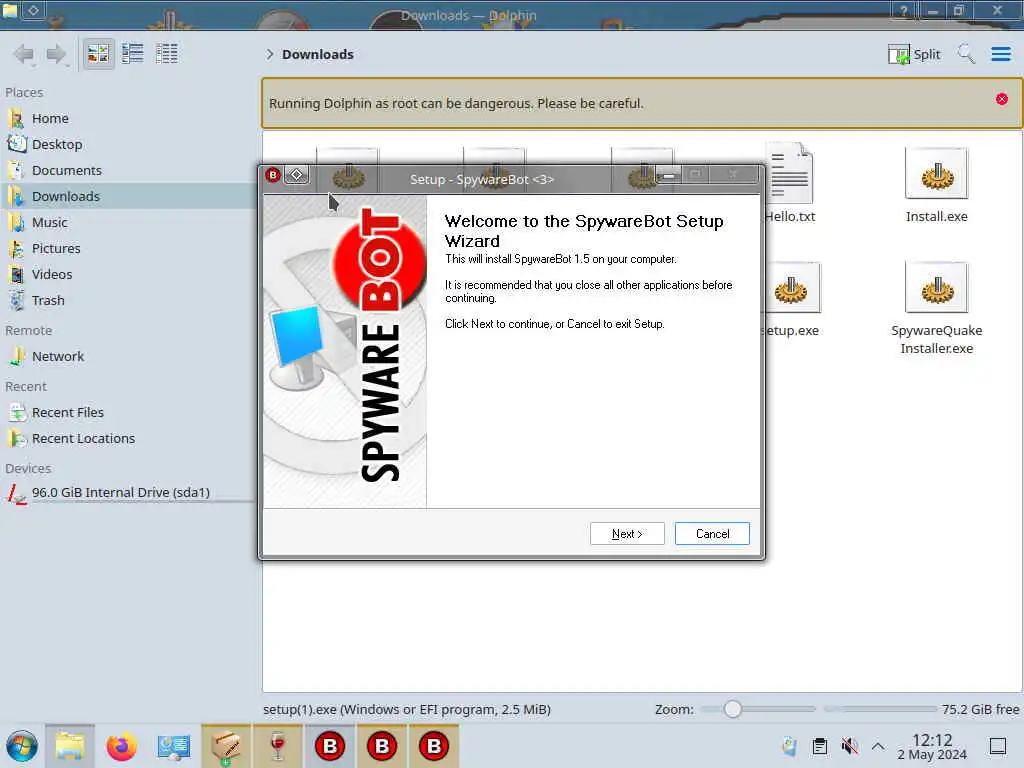Go back in Dolphin navigation

point(24,54)
